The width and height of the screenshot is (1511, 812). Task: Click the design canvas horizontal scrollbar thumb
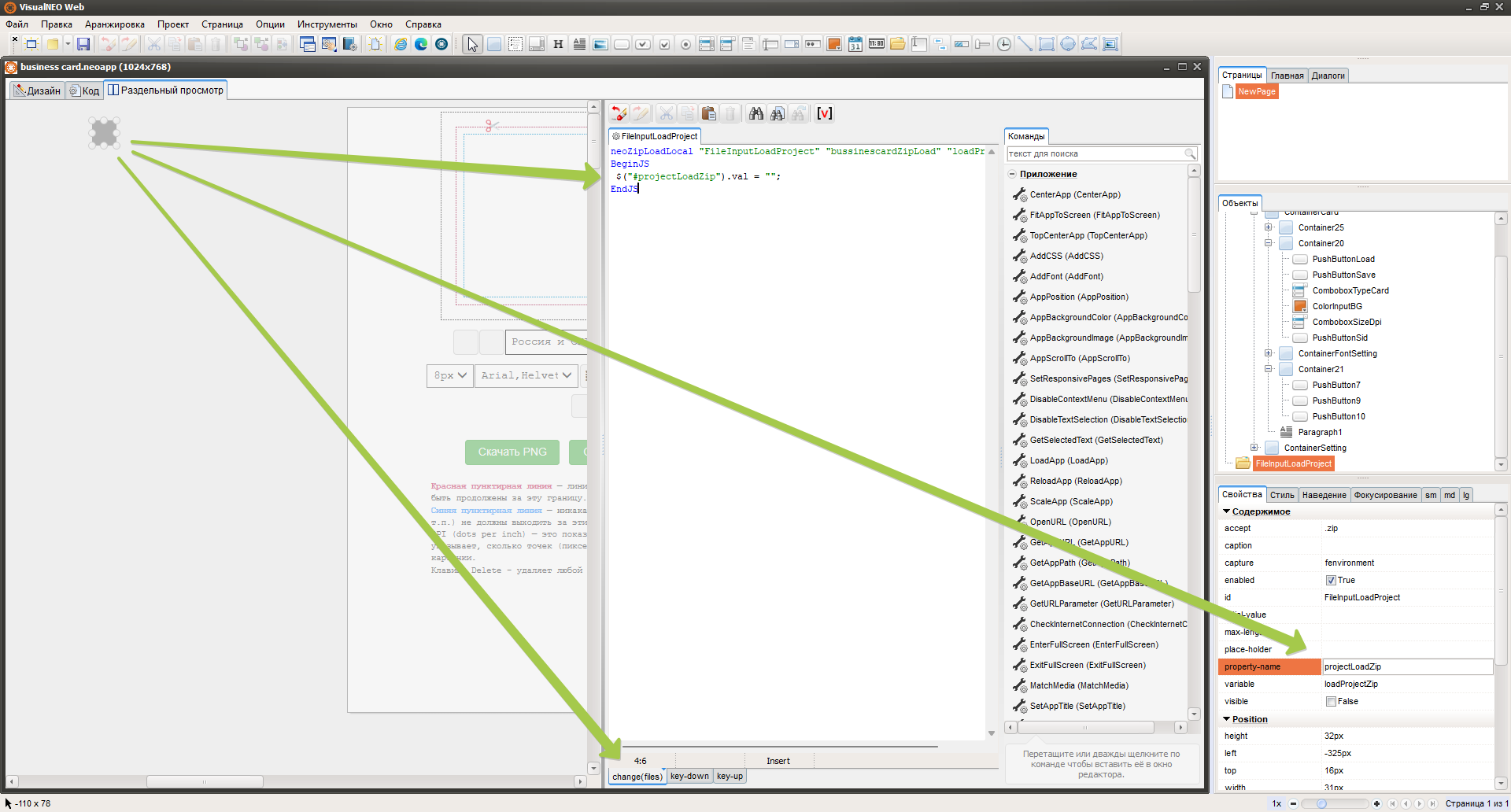point(205,782)
